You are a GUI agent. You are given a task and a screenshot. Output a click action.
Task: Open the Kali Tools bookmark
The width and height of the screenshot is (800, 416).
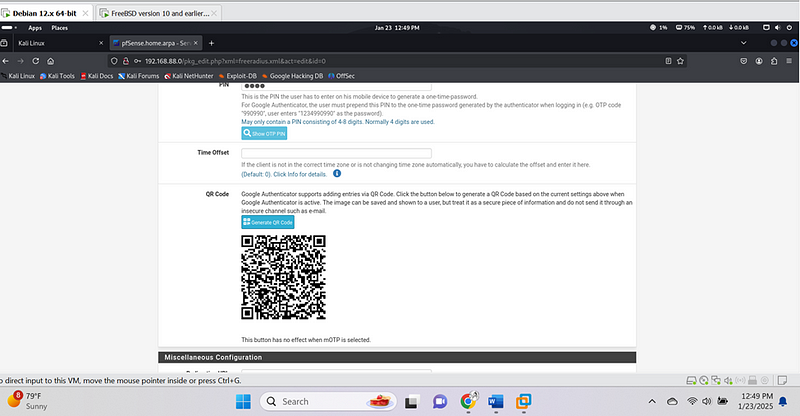pyautogui.click(x=57, y=76)
